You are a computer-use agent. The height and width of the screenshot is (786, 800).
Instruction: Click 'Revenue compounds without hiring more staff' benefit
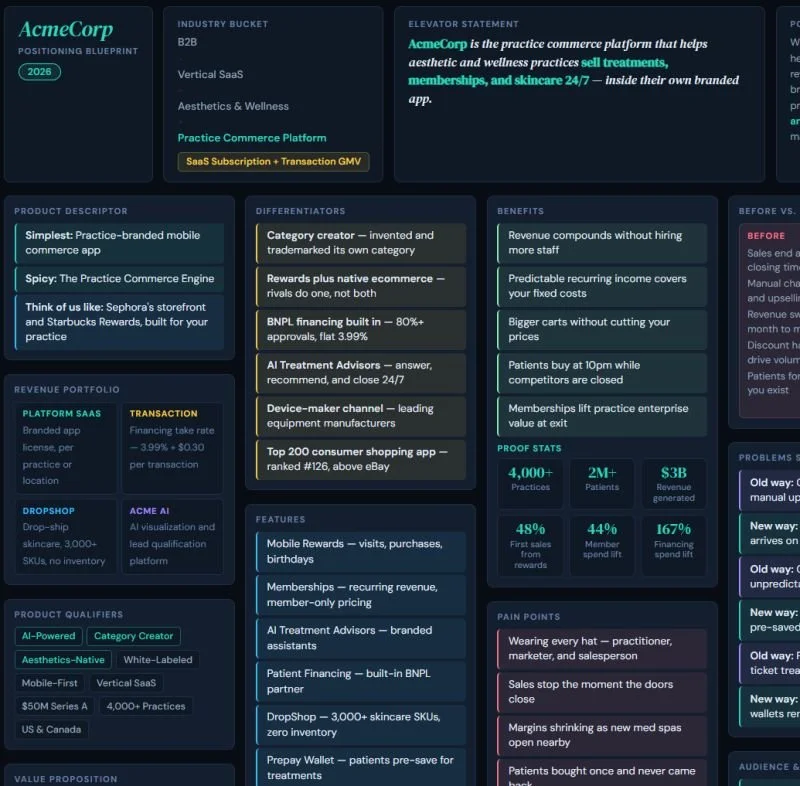point(602,243)
